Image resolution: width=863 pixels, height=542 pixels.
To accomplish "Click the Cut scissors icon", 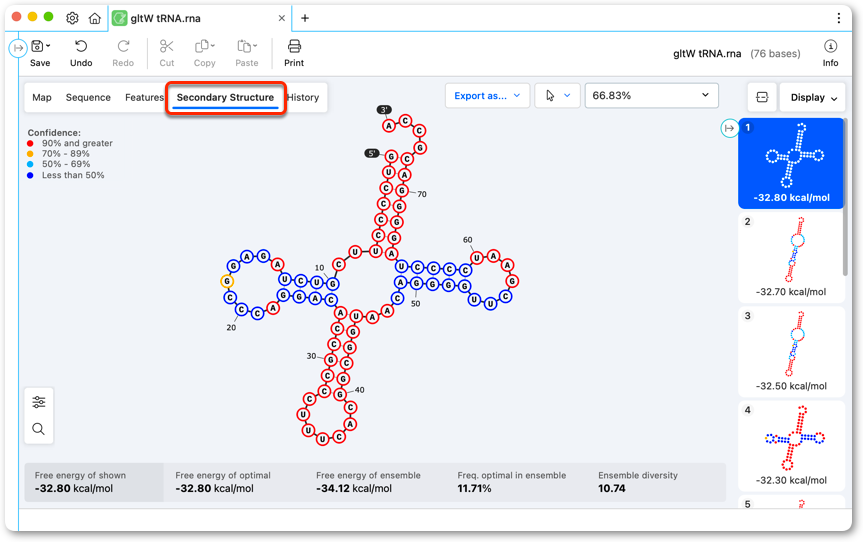I will [166, 46].
